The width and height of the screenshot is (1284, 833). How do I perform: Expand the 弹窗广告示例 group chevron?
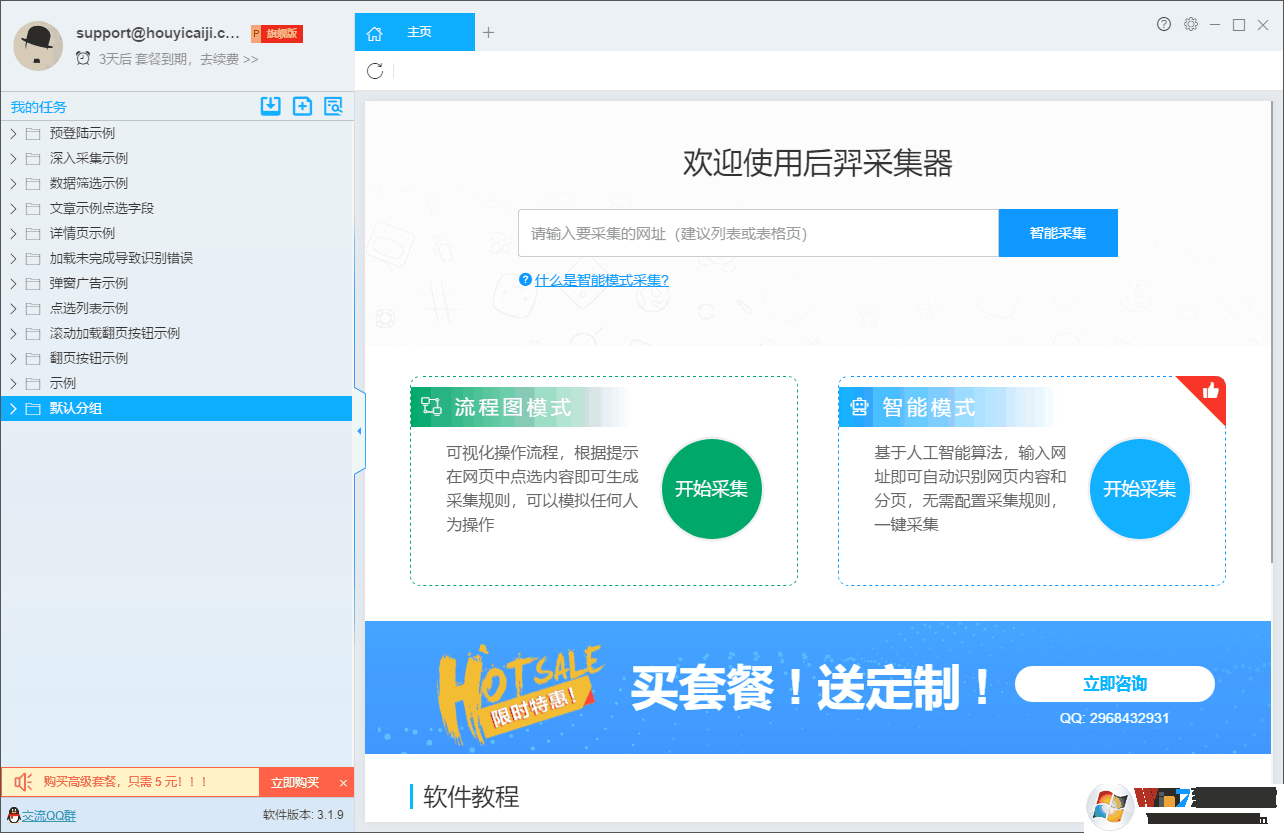(13, 283)
